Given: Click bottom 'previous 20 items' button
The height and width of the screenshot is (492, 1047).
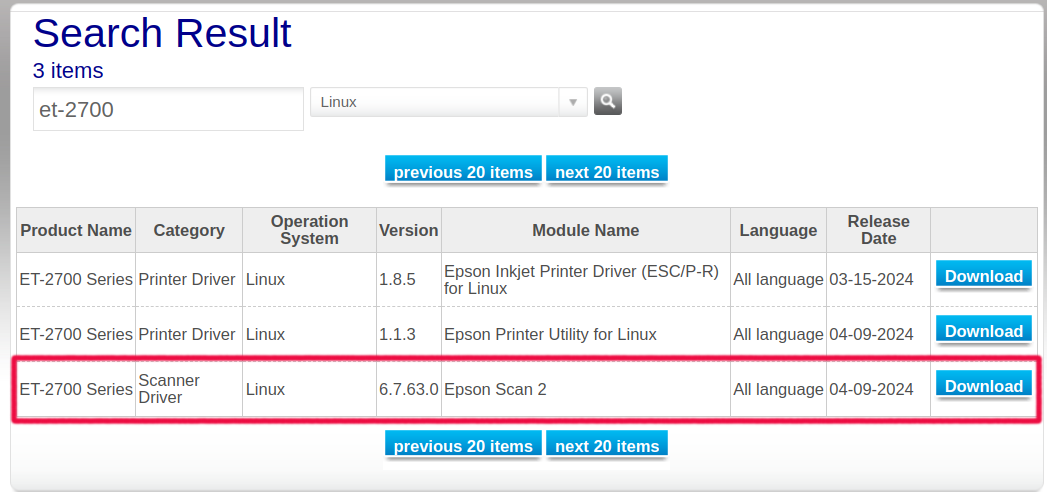Looking at the screenshot, I should coord(463,445).
